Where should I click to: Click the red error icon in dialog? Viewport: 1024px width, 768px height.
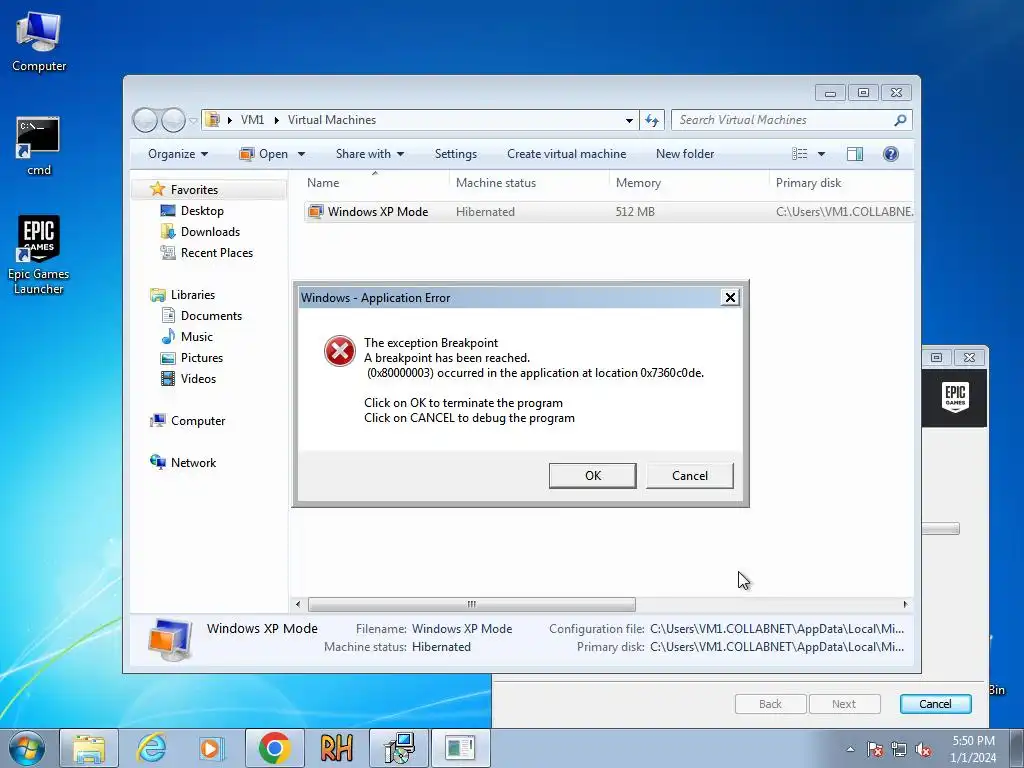click(340, 351)
